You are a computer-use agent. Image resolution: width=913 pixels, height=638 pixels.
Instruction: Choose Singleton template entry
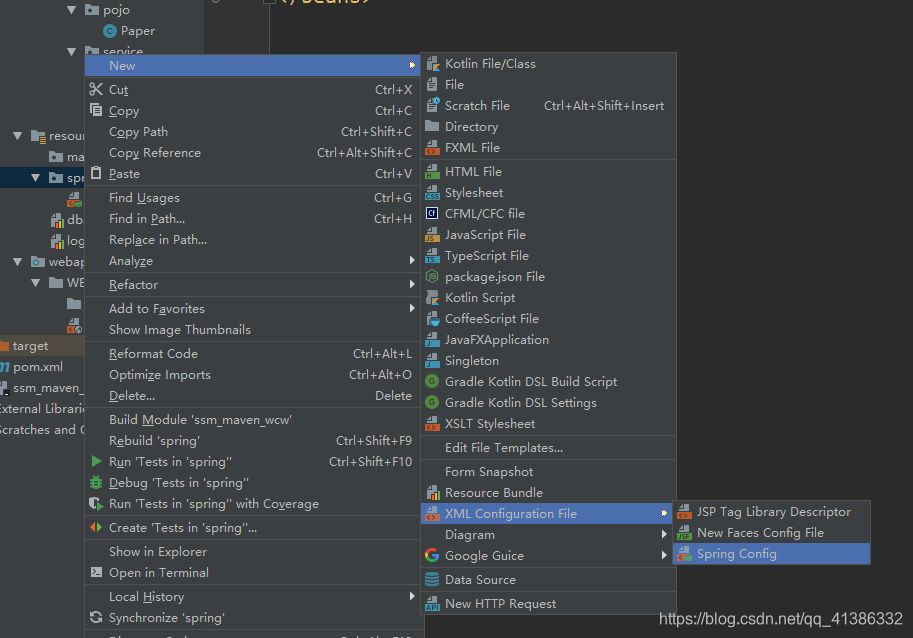(x=548, y=360)
